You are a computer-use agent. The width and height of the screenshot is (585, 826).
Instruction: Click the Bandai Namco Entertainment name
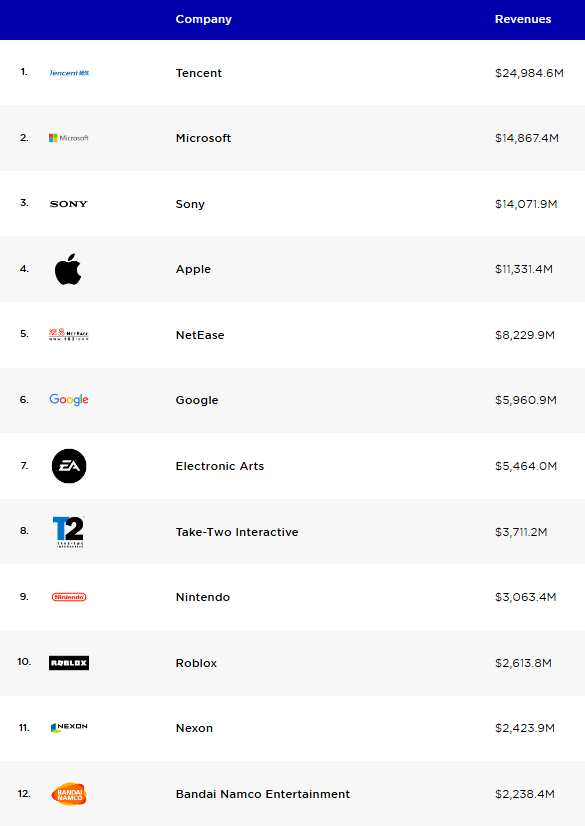tap(263, 794)
